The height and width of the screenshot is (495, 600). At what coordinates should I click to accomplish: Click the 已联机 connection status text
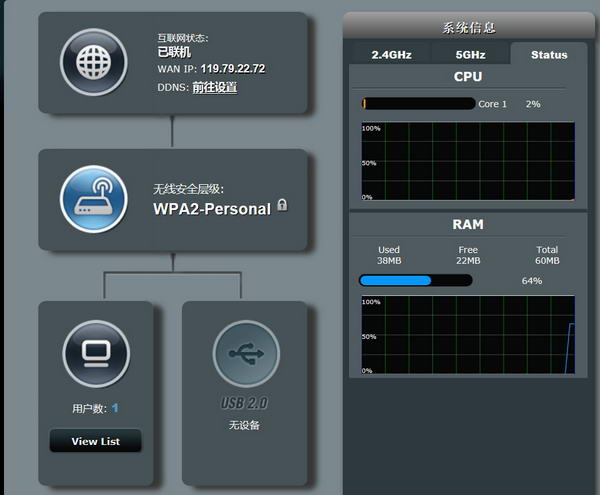pos(174,51)
